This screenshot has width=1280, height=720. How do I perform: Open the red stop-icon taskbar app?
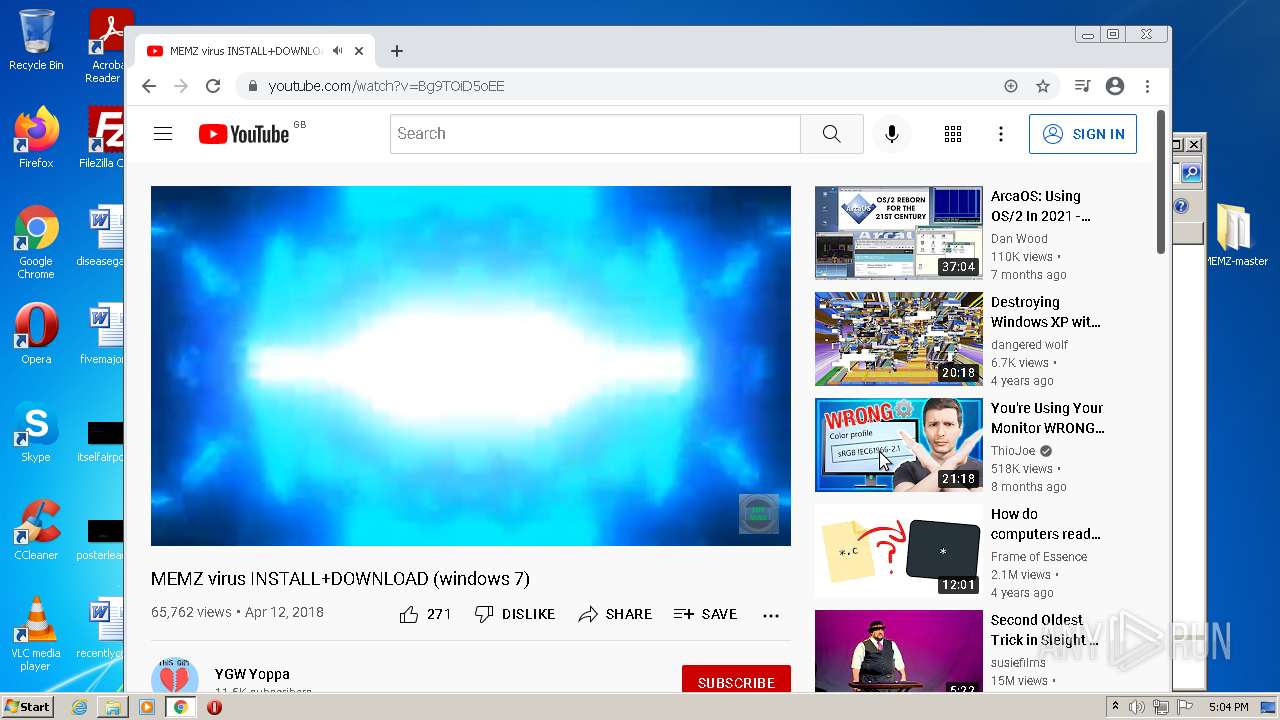(214, 707)
